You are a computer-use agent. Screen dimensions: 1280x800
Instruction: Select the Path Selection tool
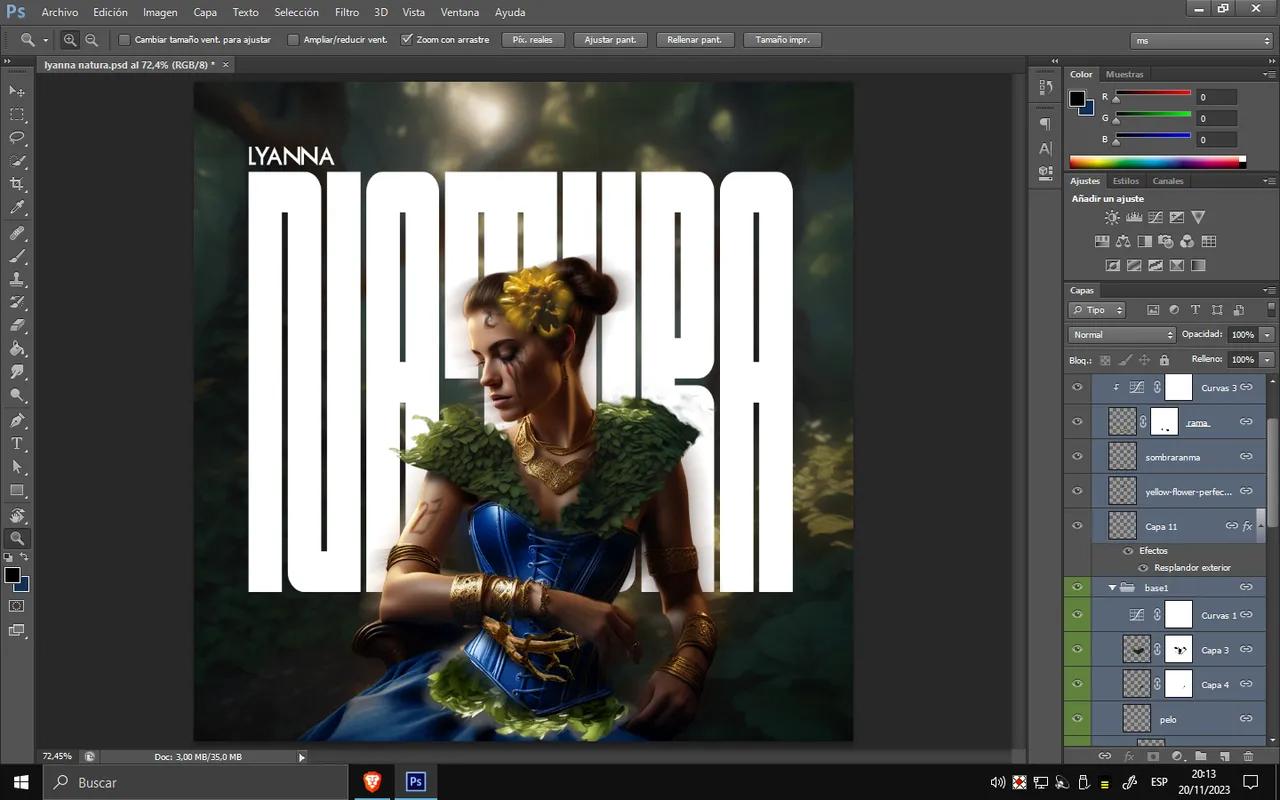(x=17, y=467)
